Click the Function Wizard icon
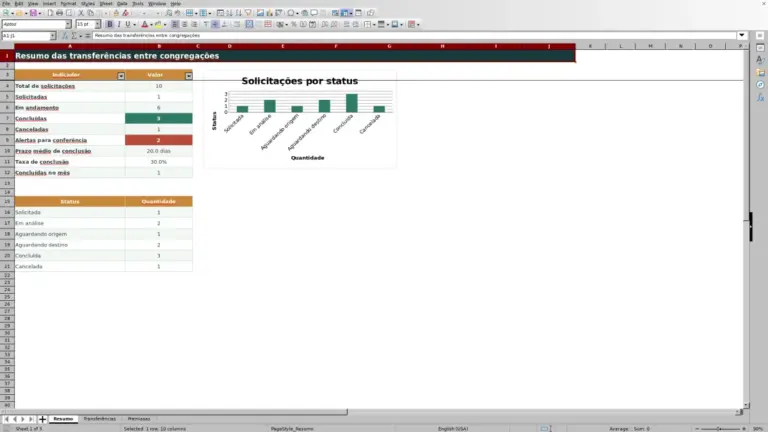 click(x=65, y=36)
